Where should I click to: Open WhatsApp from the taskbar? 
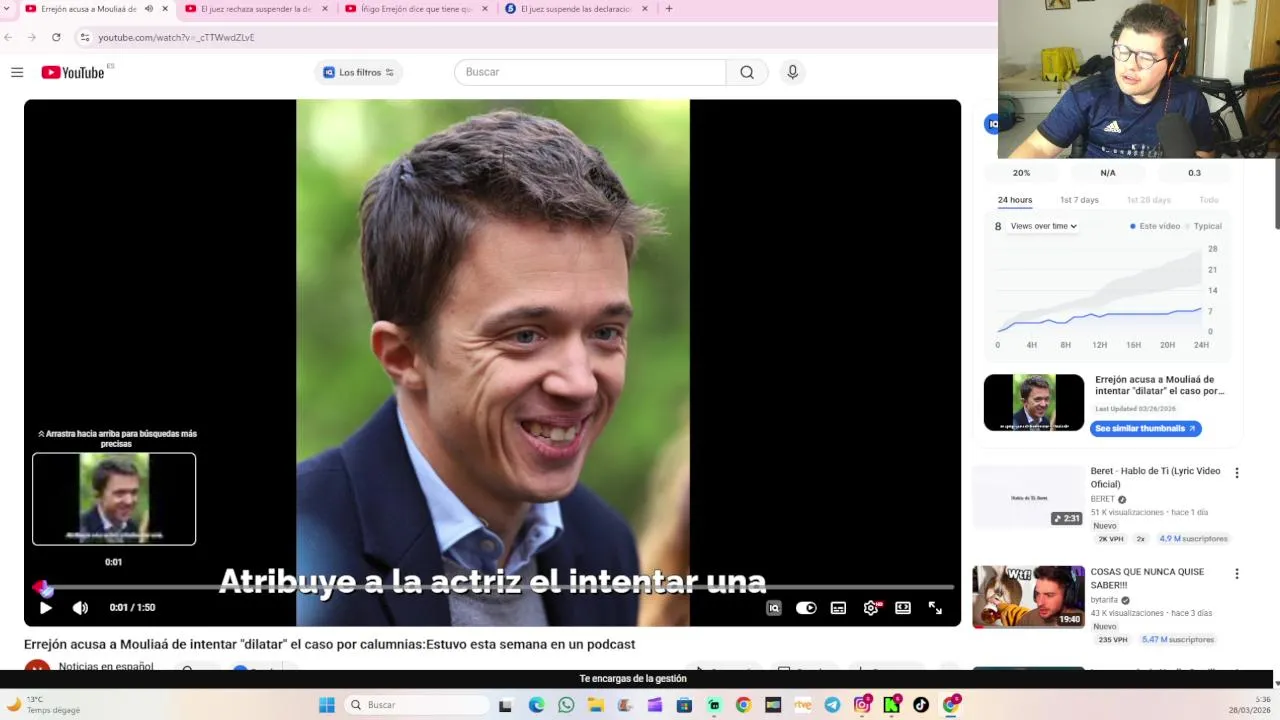(x=566, y=705)
